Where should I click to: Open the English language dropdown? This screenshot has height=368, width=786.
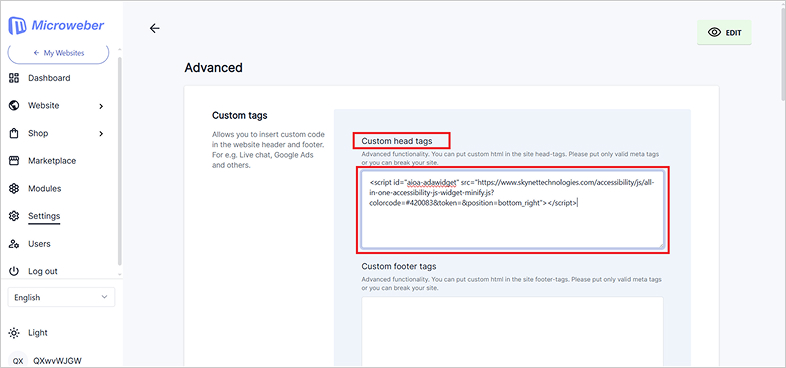(61, 297)
